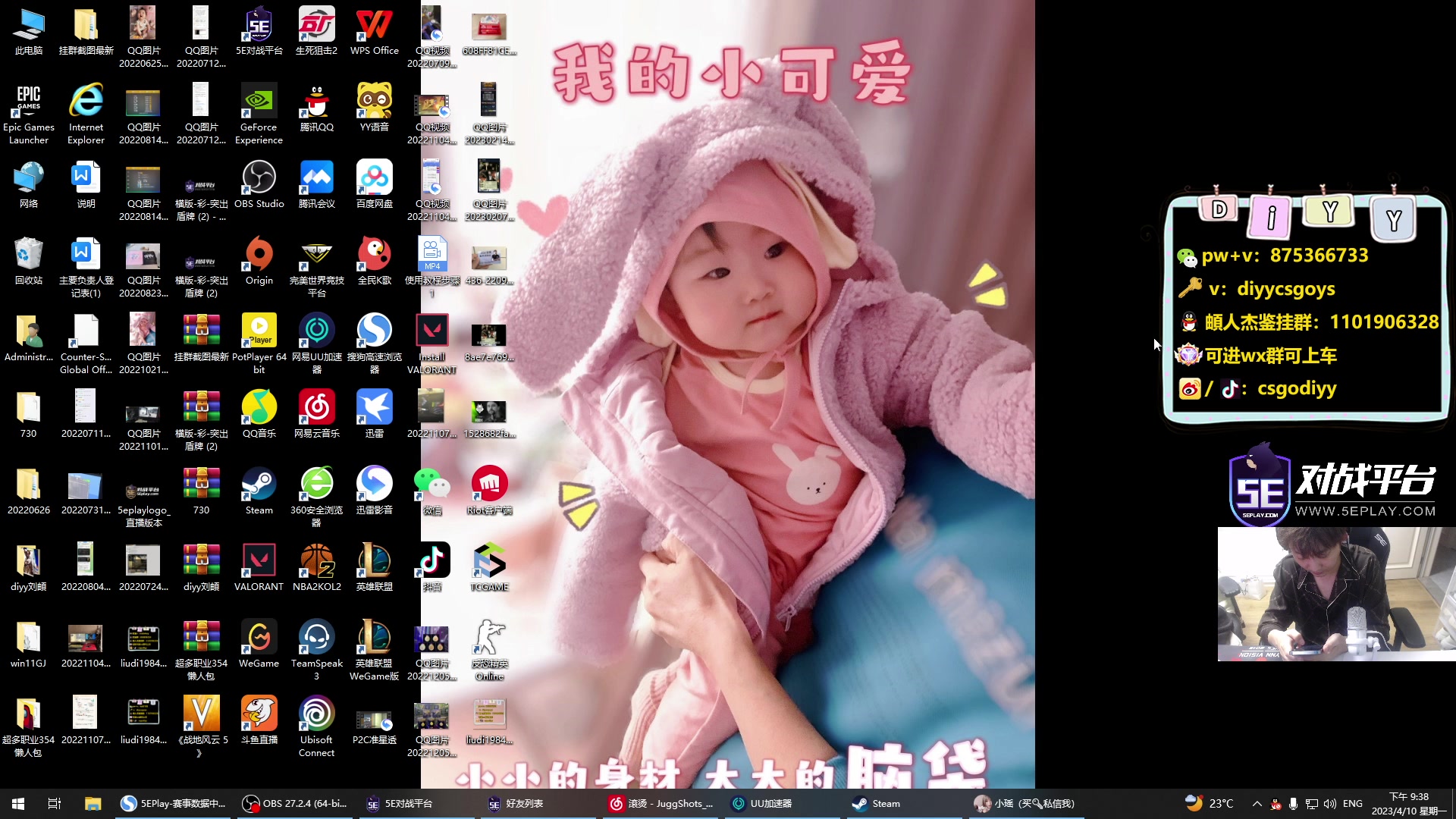Viewport: 1456px width, 819px height.
Task: Open the 说明 WPS document
Action: [86, 184]
